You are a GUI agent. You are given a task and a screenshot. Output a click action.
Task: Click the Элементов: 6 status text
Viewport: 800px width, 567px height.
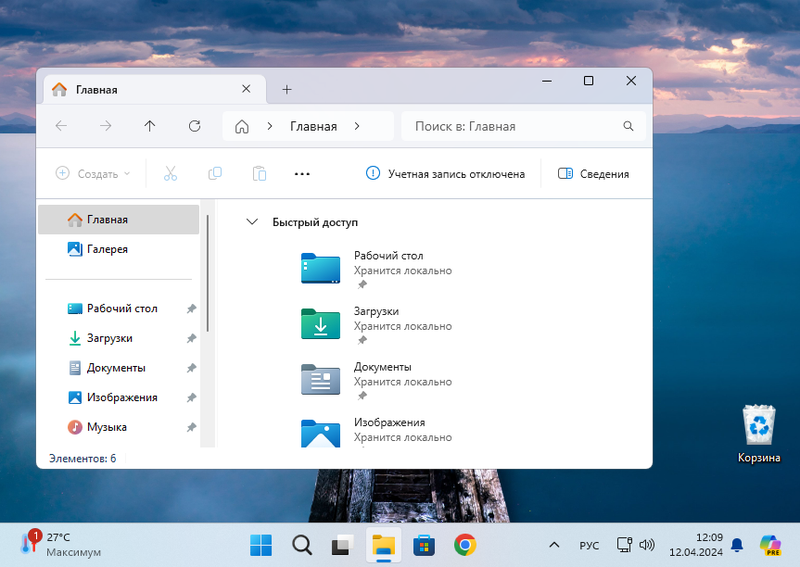coord(82,458)
